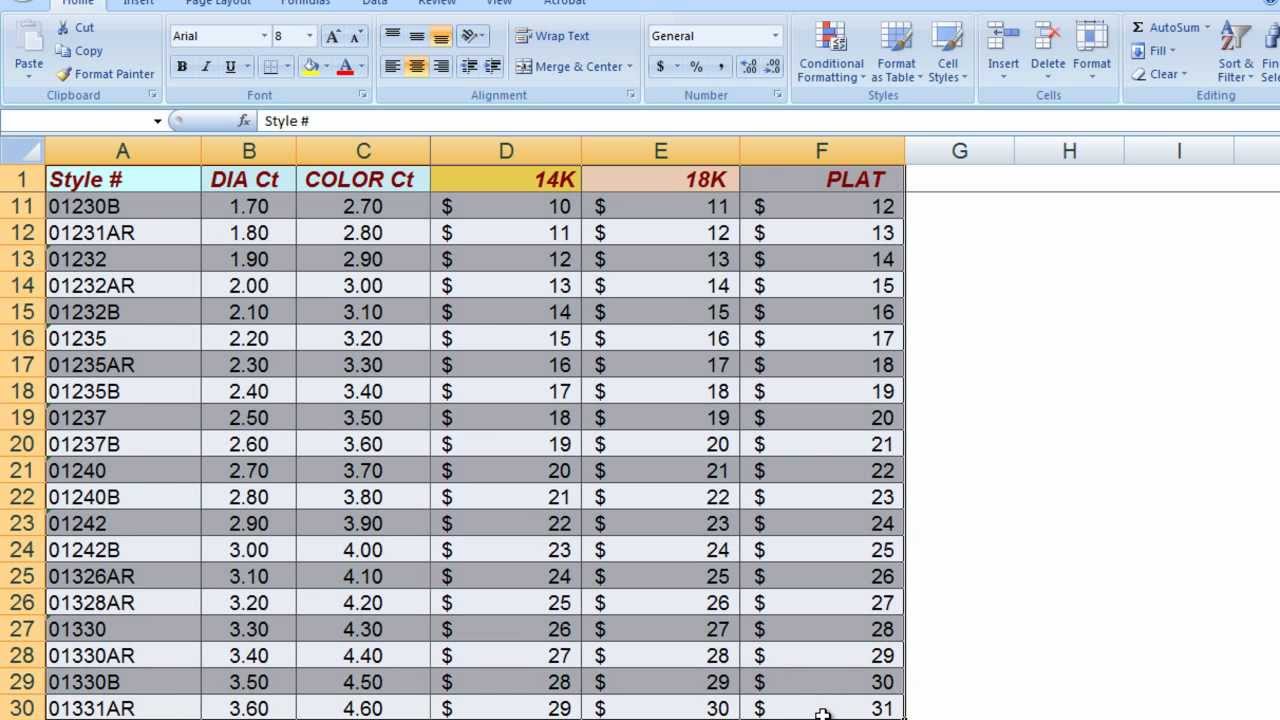Expand the Name Box dropdown

157,121
